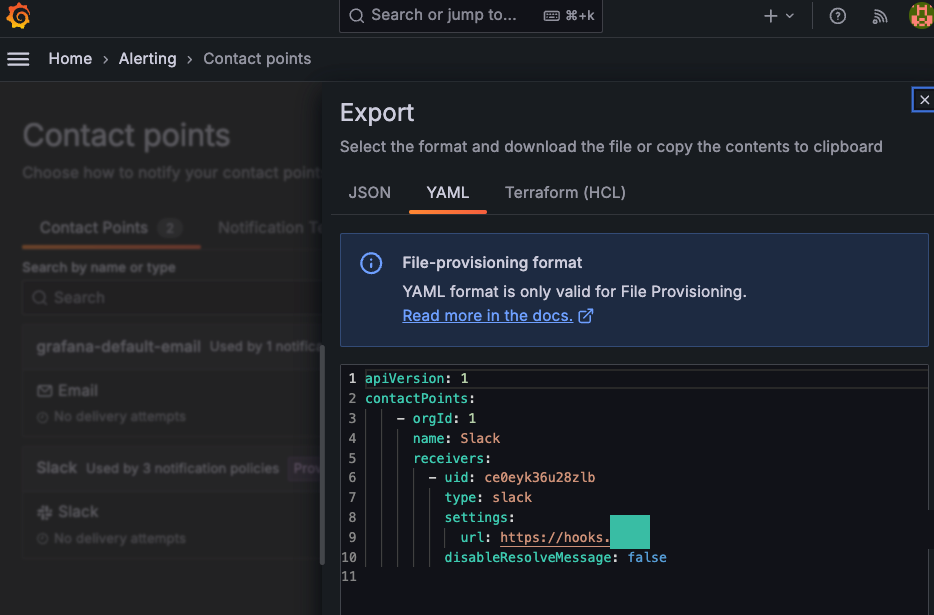Click the clock icon beside Email's No delivery attempts
934x615 pixels.
[42, 417]
